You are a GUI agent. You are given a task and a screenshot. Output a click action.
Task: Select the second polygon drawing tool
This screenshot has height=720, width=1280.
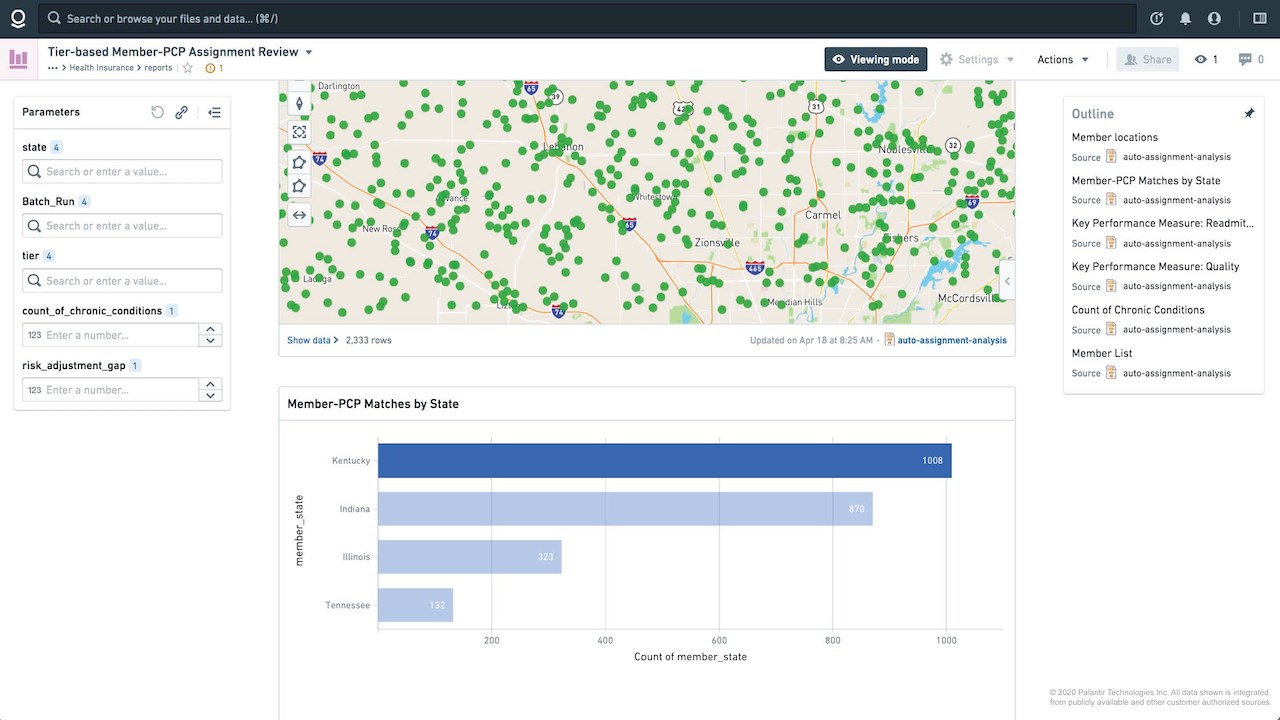coord(299,186)
